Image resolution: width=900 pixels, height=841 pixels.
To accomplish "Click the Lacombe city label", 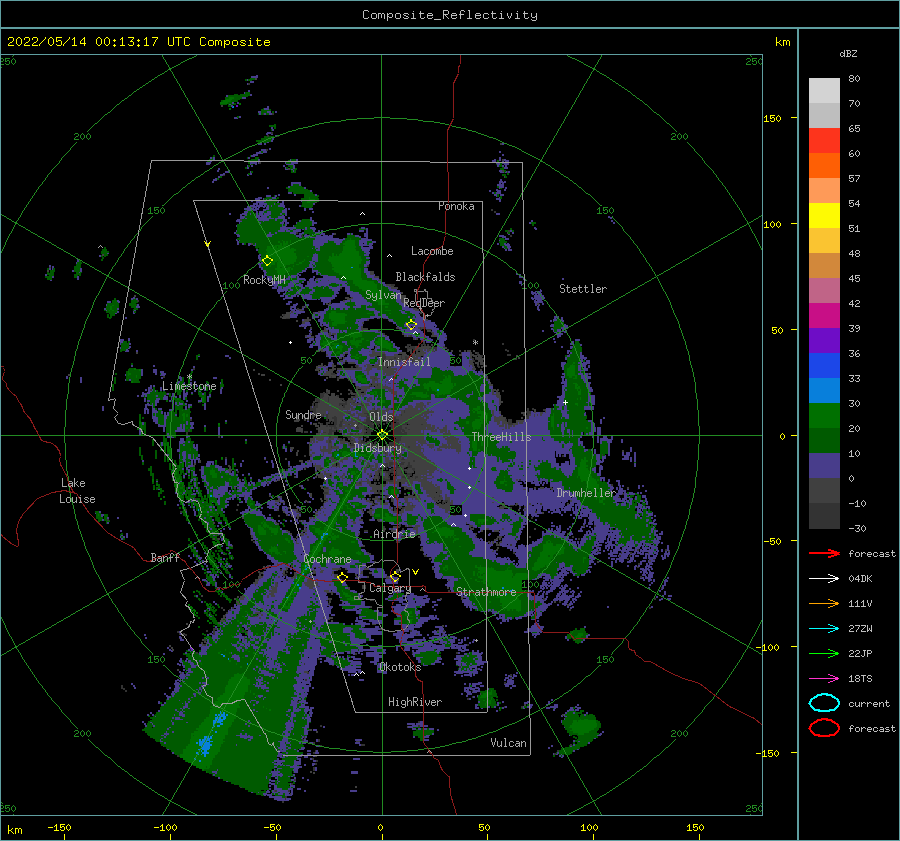I will (x=432, y=251).
